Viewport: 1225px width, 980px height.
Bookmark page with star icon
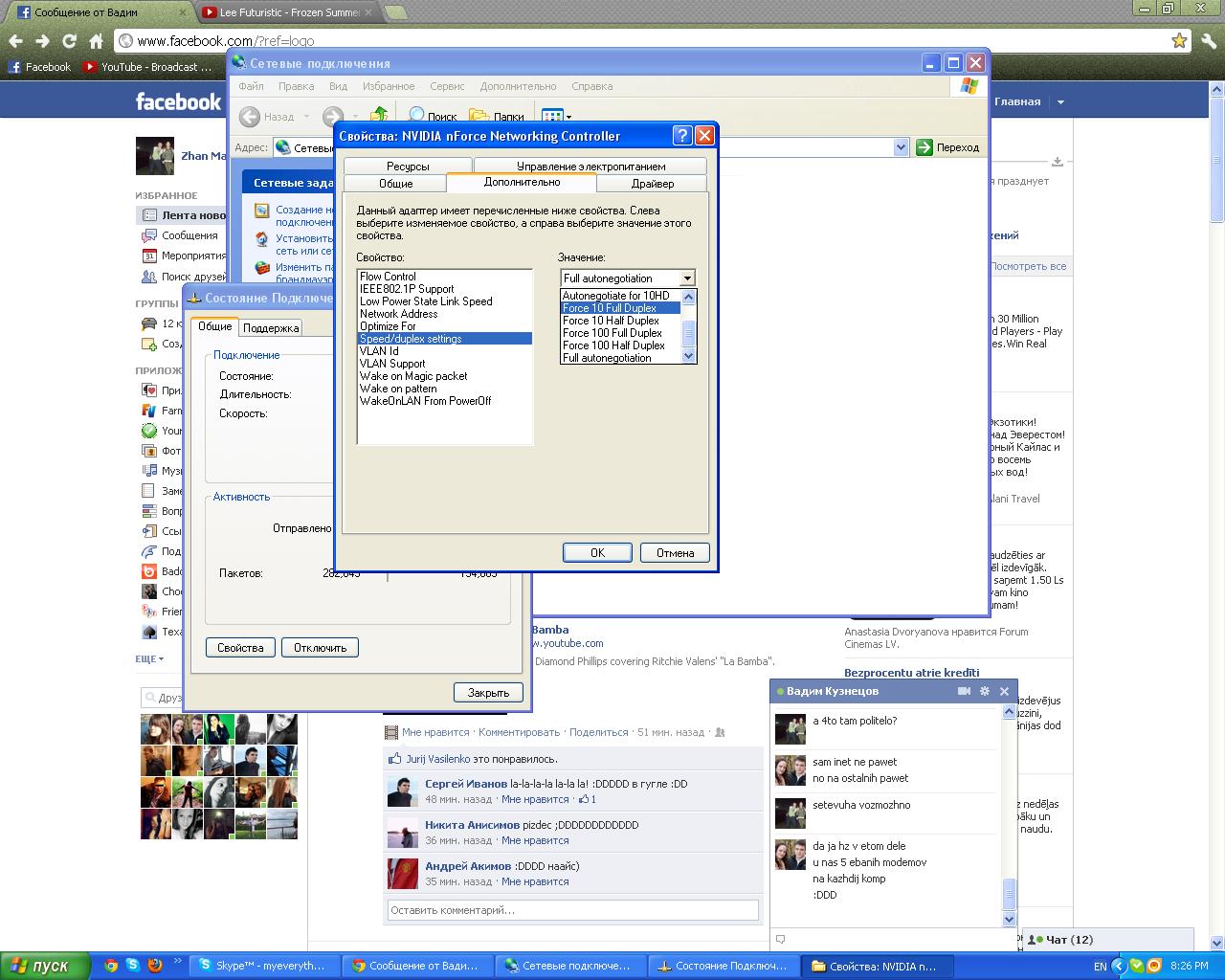point(1179,41)
